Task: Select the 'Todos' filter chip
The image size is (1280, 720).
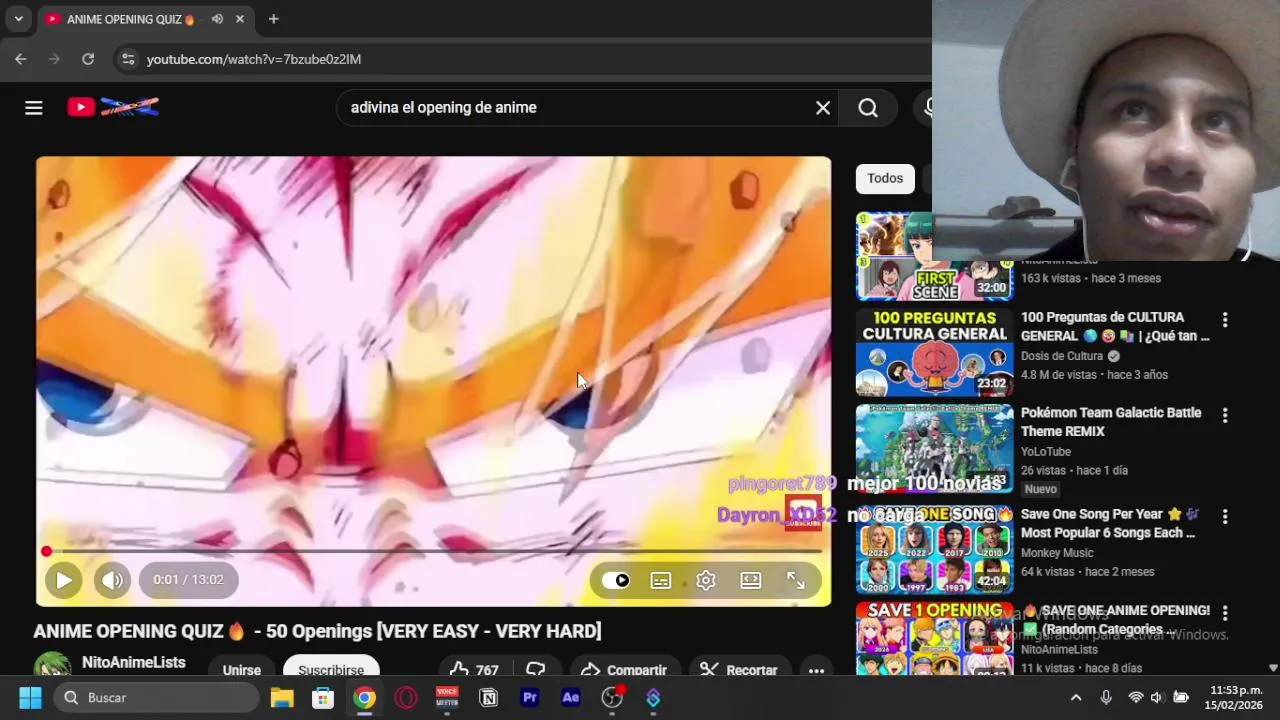Action: tap(885, 178)
